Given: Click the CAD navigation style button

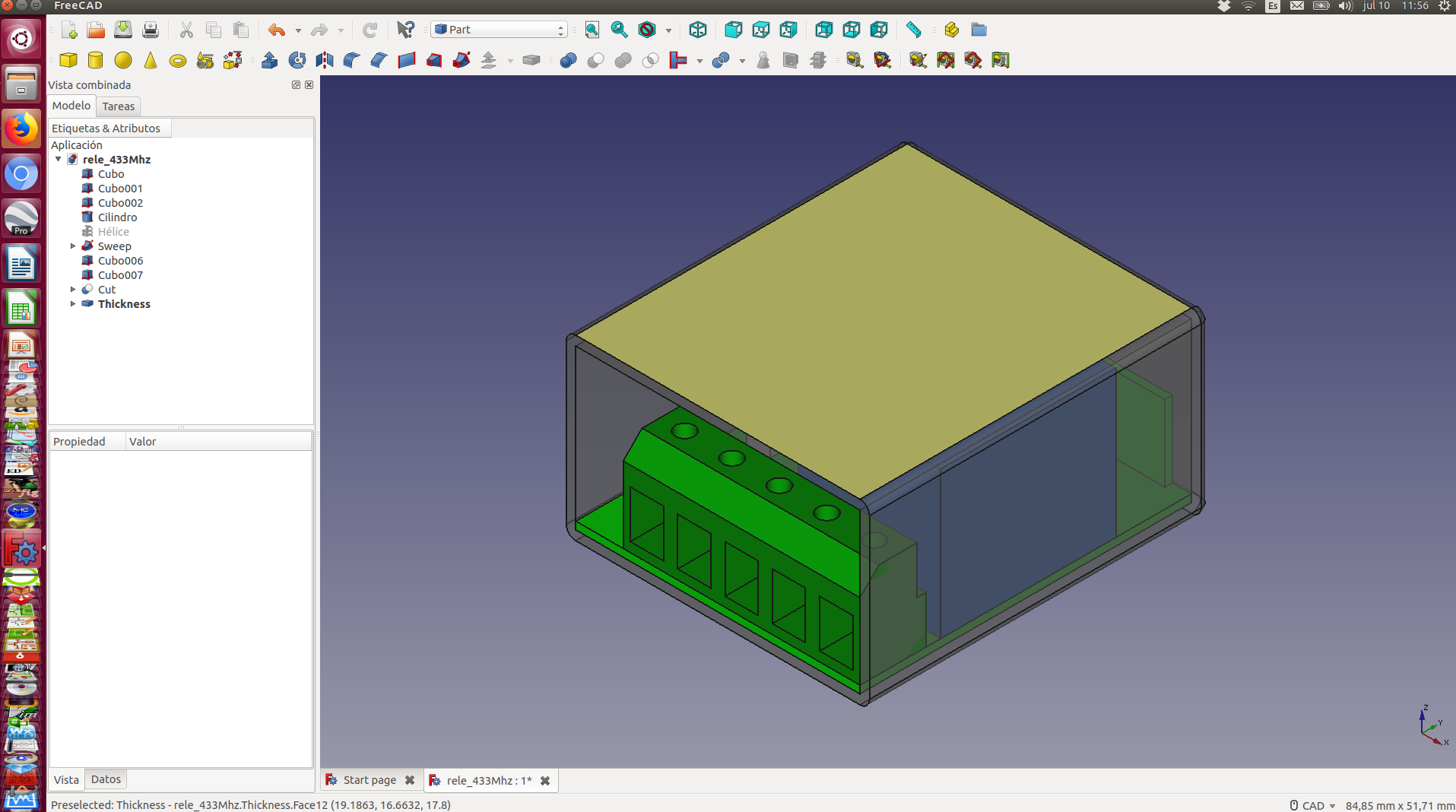Looking at the screenshot, I should [1313, 805].
